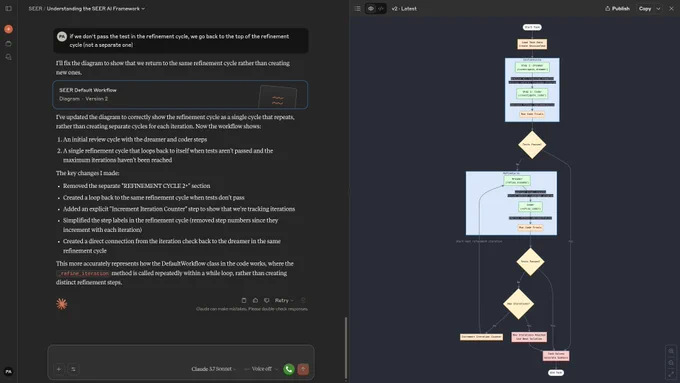Open the Retry dropdown
This screenshot has height=383, width=680.
click(284, 300)
